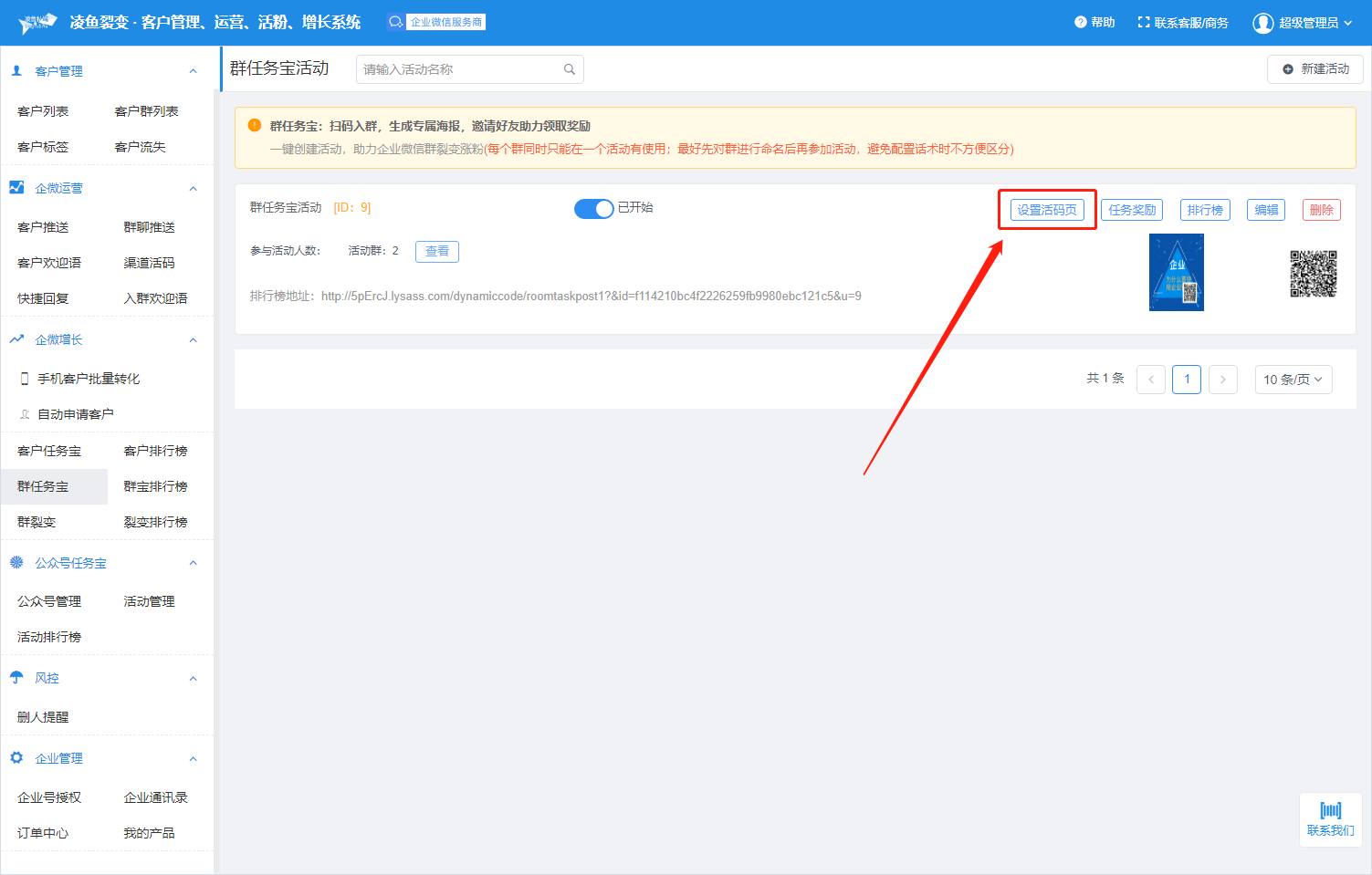Click the super admin avatar icon

pos(1262,23)
